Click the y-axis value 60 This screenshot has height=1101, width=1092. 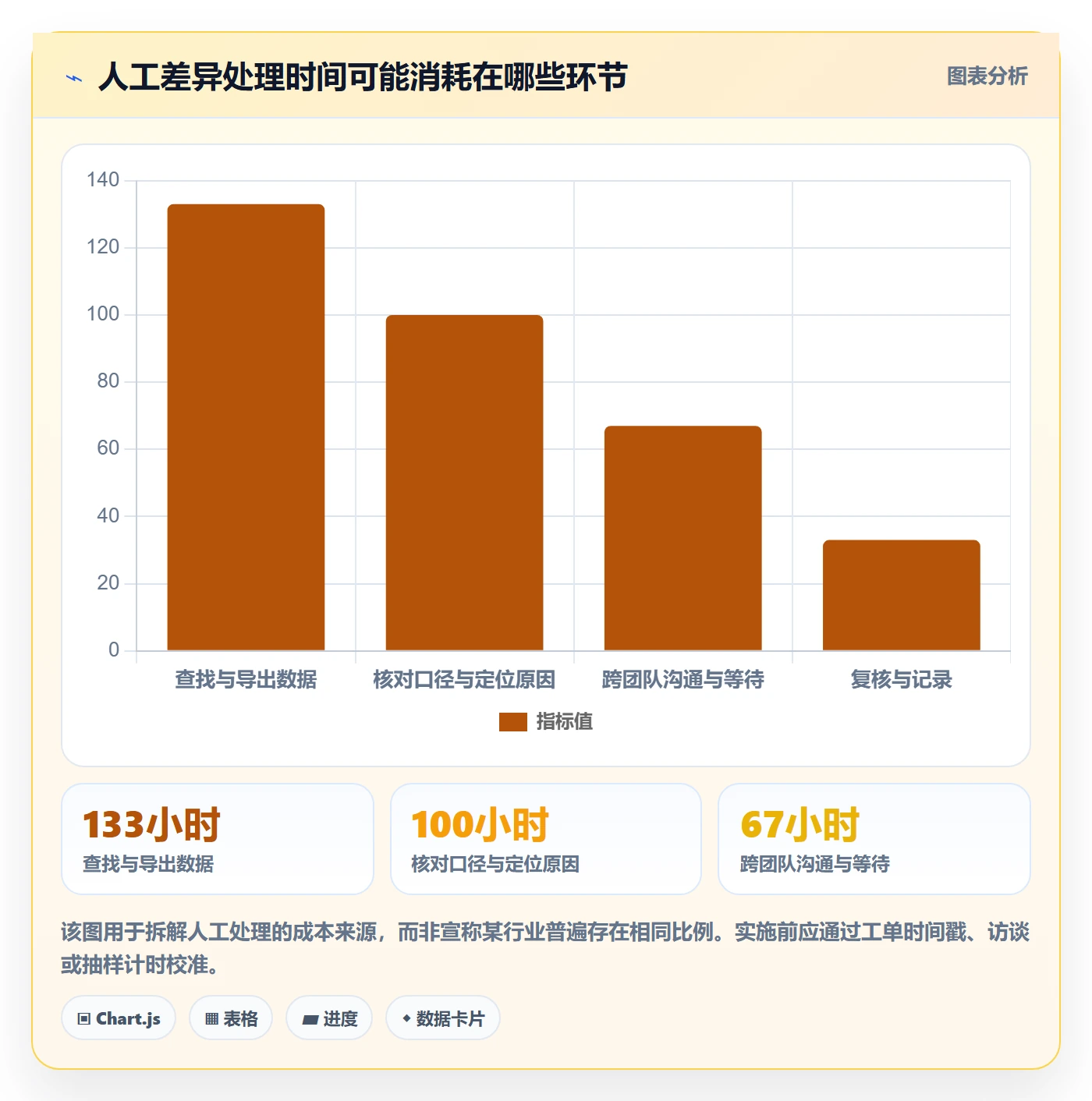tap(108, 448)
